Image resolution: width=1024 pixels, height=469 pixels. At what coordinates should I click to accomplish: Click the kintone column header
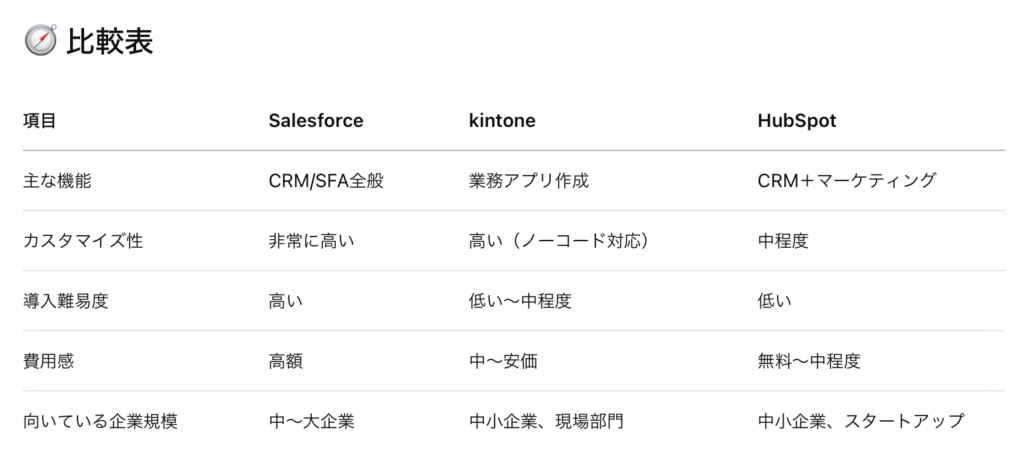[x=502, y=121]
